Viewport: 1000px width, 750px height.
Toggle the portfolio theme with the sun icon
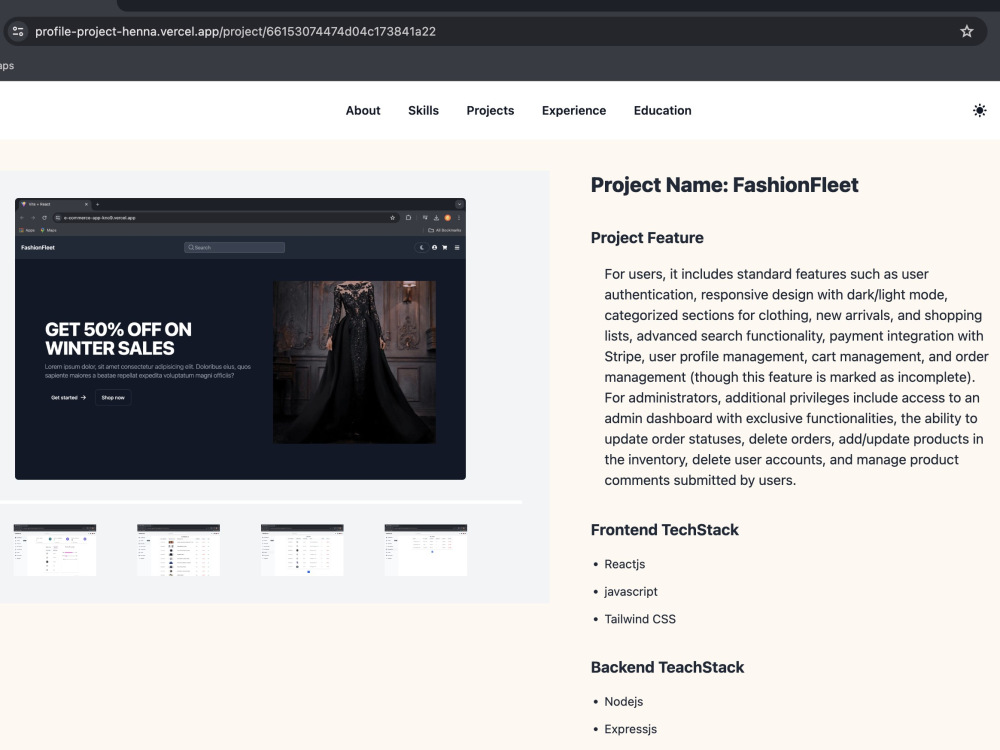980,110
